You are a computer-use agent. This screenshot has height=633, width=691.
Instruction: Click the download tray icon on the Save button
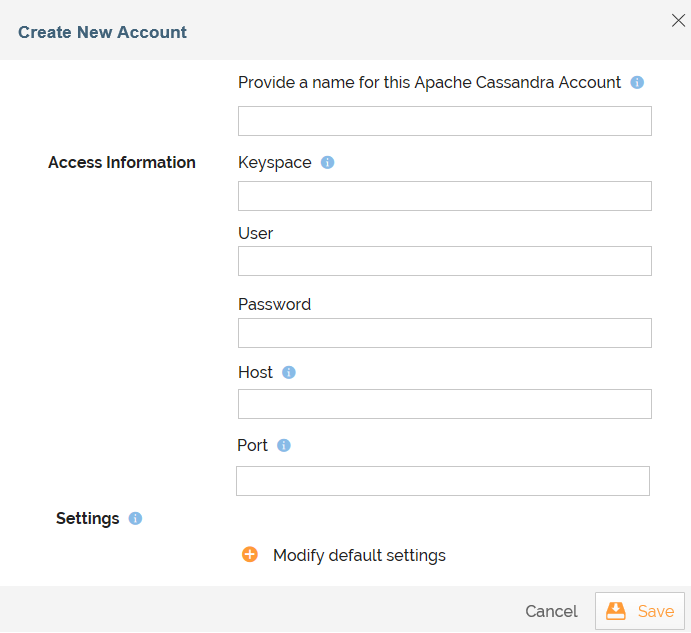[616, 611]
